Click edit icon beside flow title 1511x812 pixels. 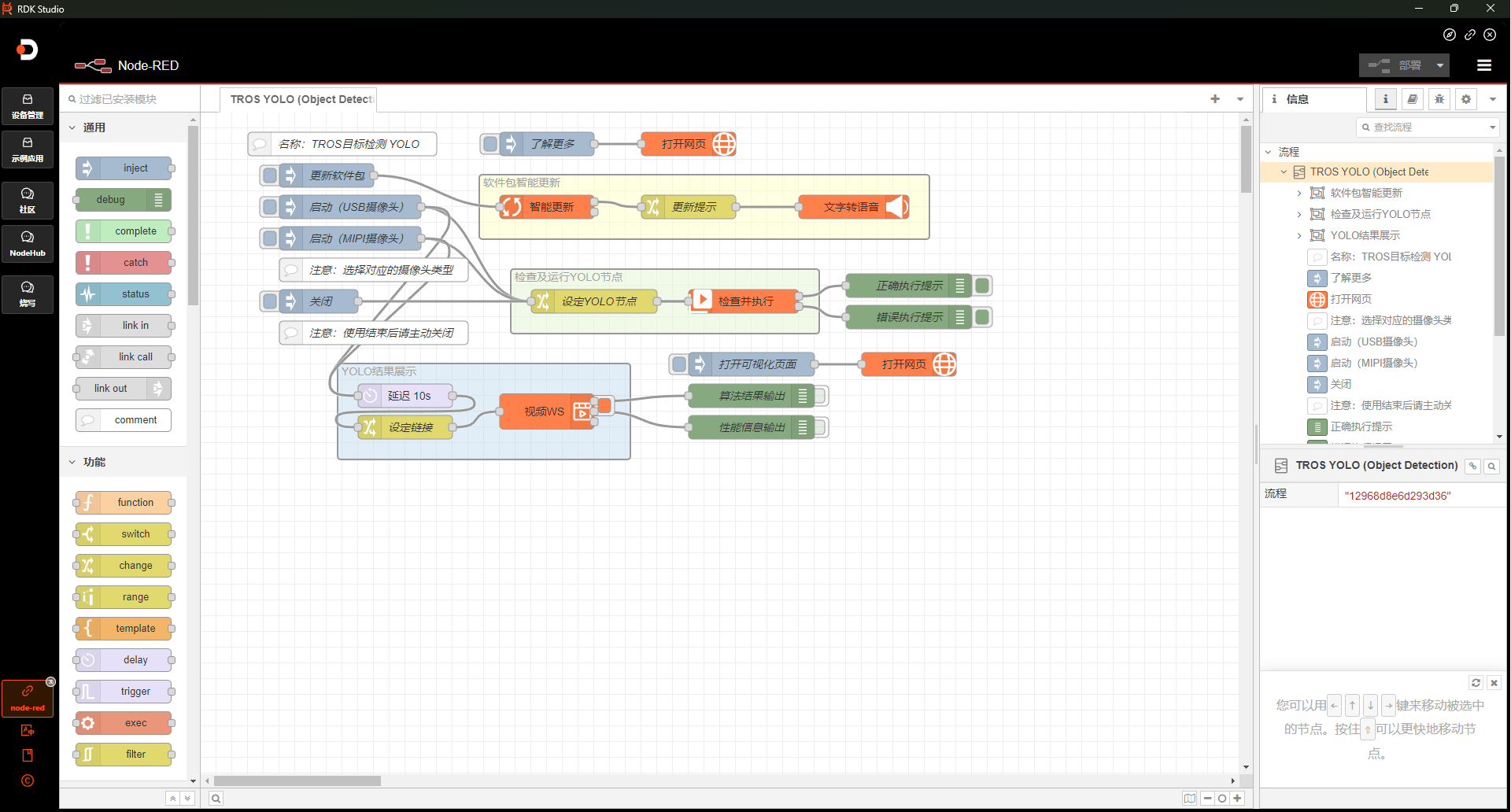[x=1472, y=467]
